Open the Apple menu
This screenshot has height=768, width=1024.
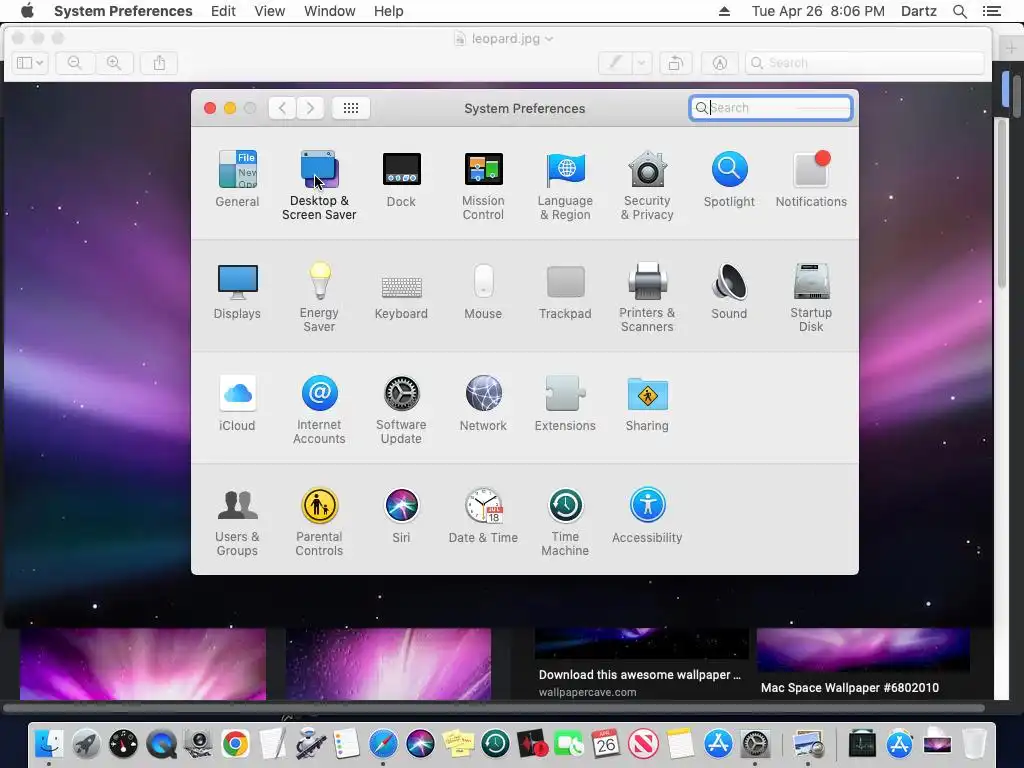click(27, 11)
